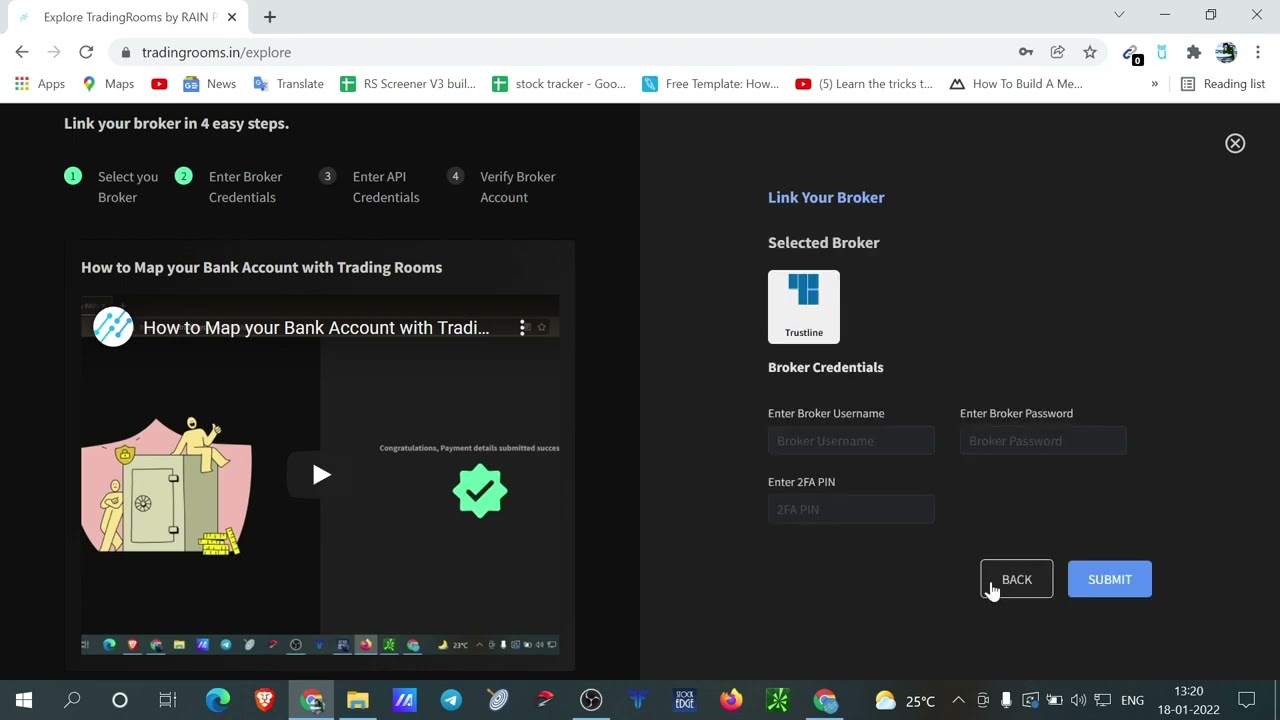Go to step 4 Verify Broker Account
Viewport: 1280px width, 720px height.
[x=502, y=187]
